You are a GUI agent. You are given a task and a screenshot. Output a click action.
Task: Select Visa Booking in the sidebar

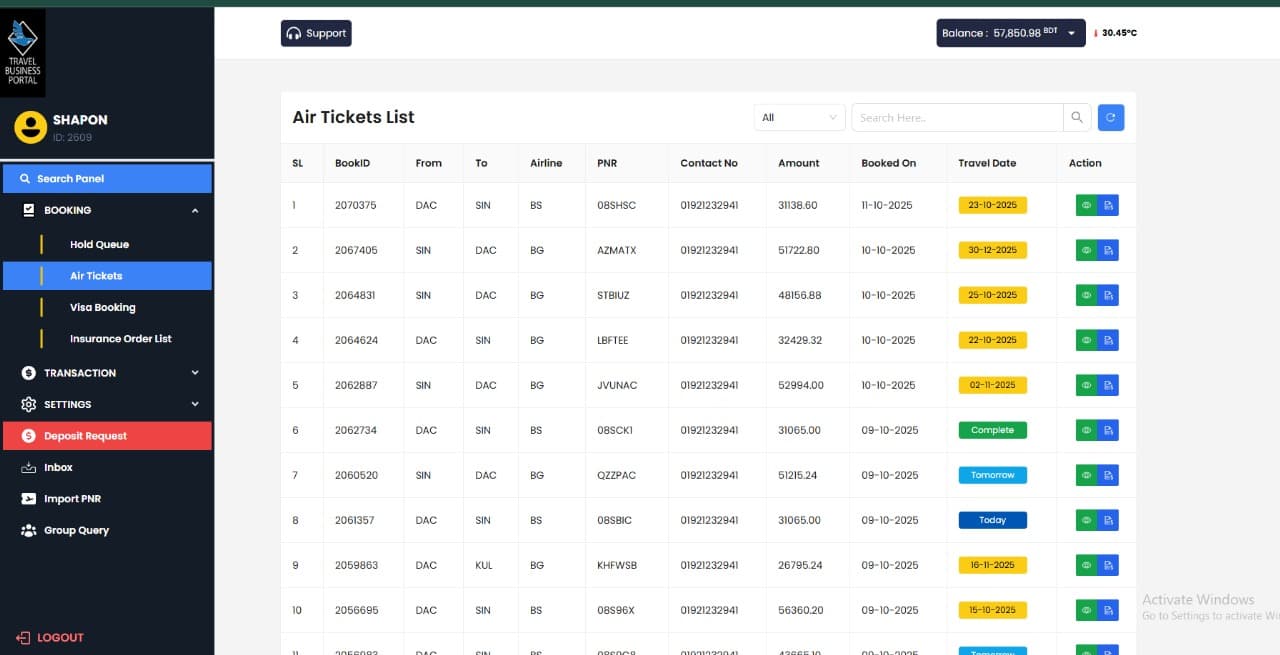[x=105, y=307]
